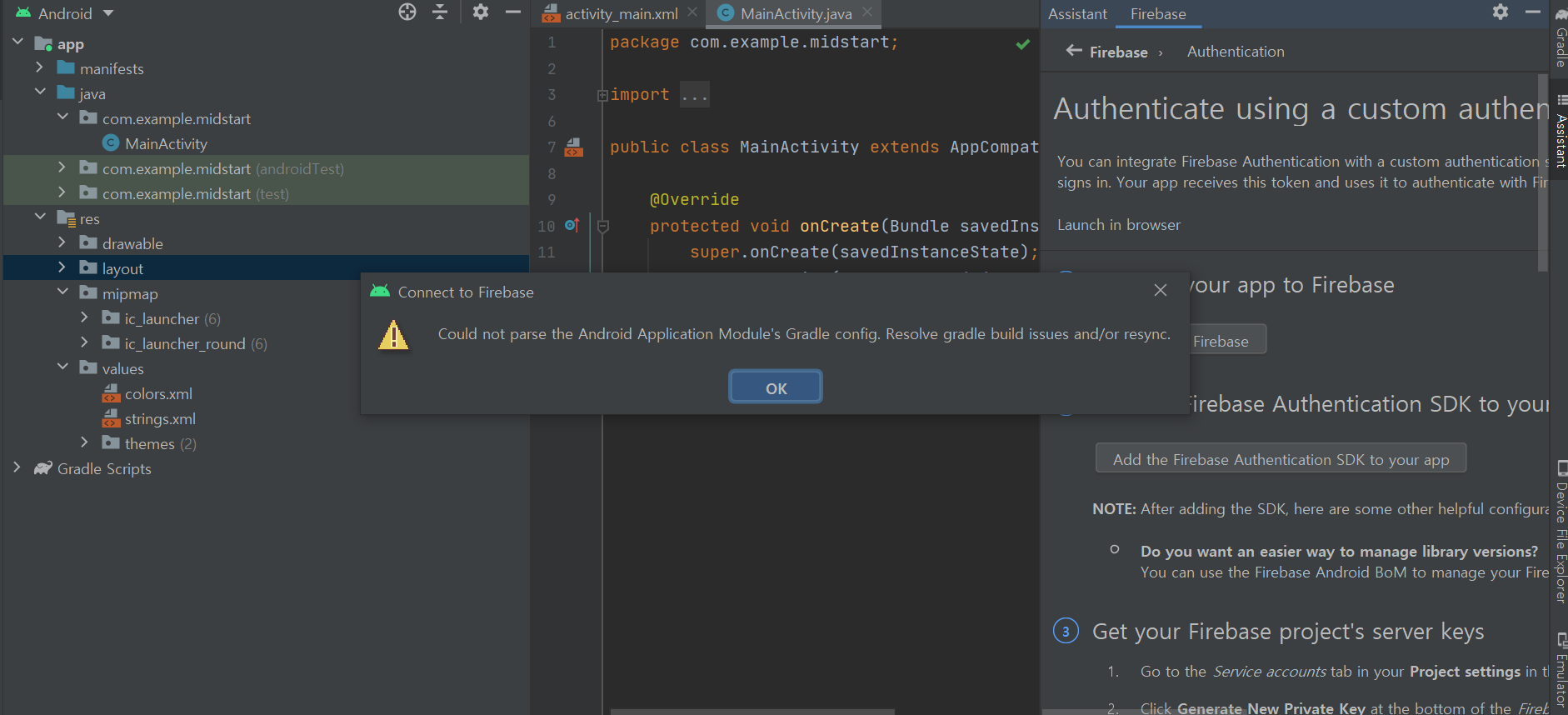Collapse the app module node
Image resolution: width=1568 pixels, height=715 pixels.
[17, 42]
